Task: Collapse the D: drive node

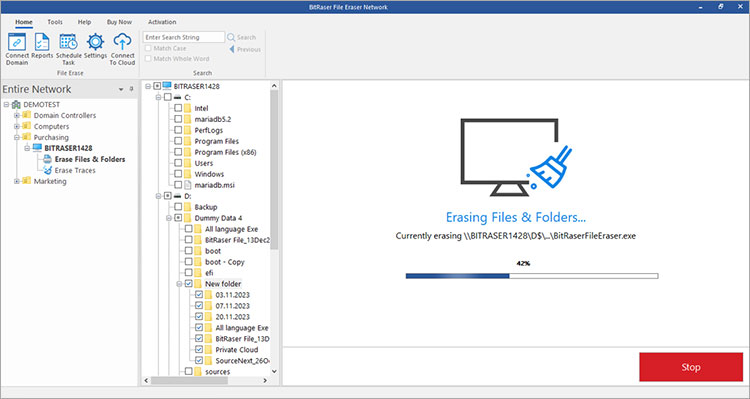Action: pos(158,196)
